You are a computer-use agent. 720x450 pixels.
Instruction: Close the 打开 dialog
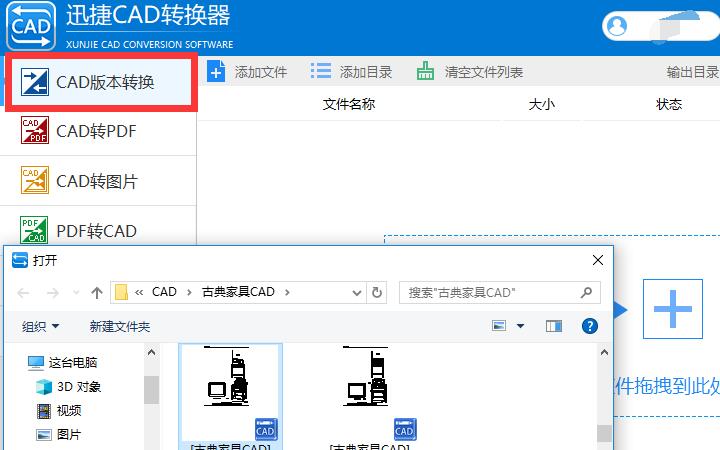click(598, 260)
